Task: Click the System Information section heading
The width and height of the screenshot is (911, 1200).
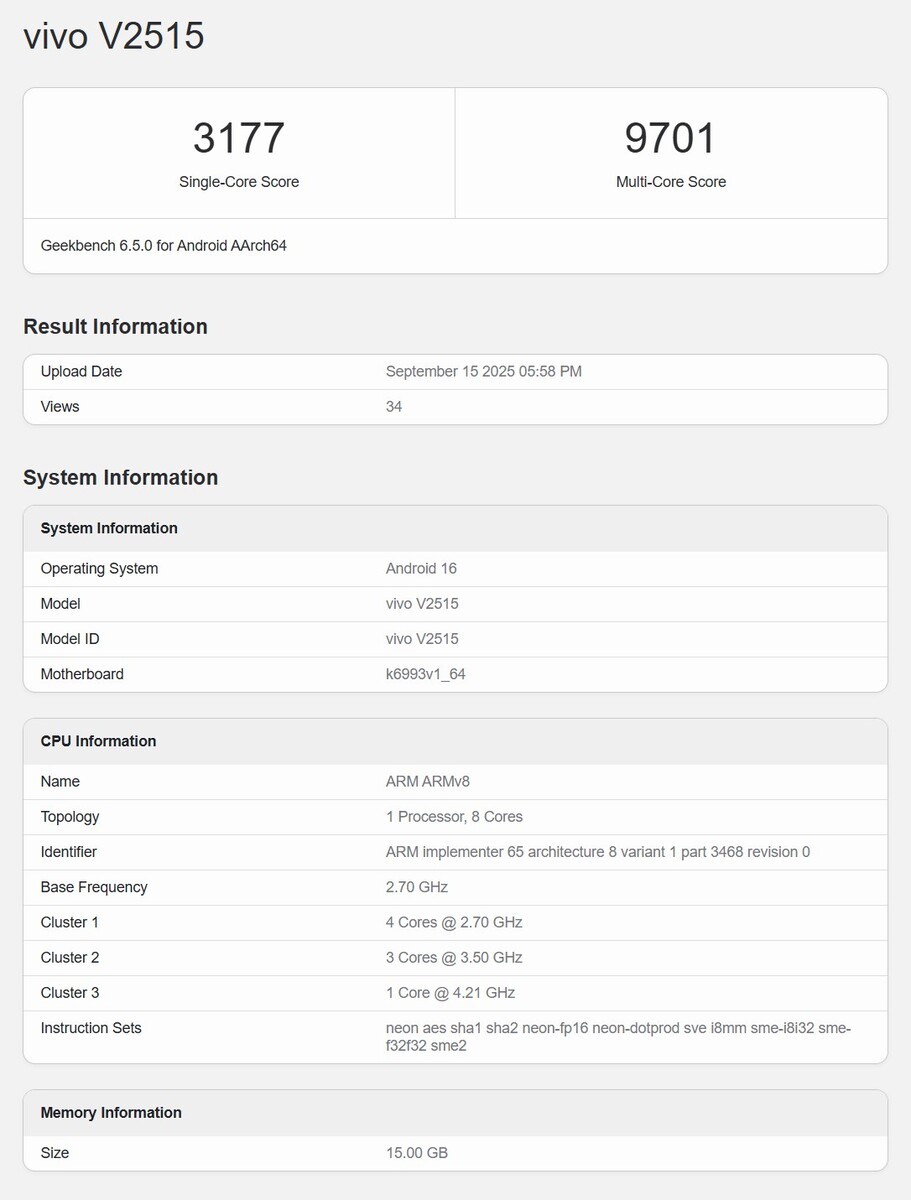Action: [x=120, y=478]
